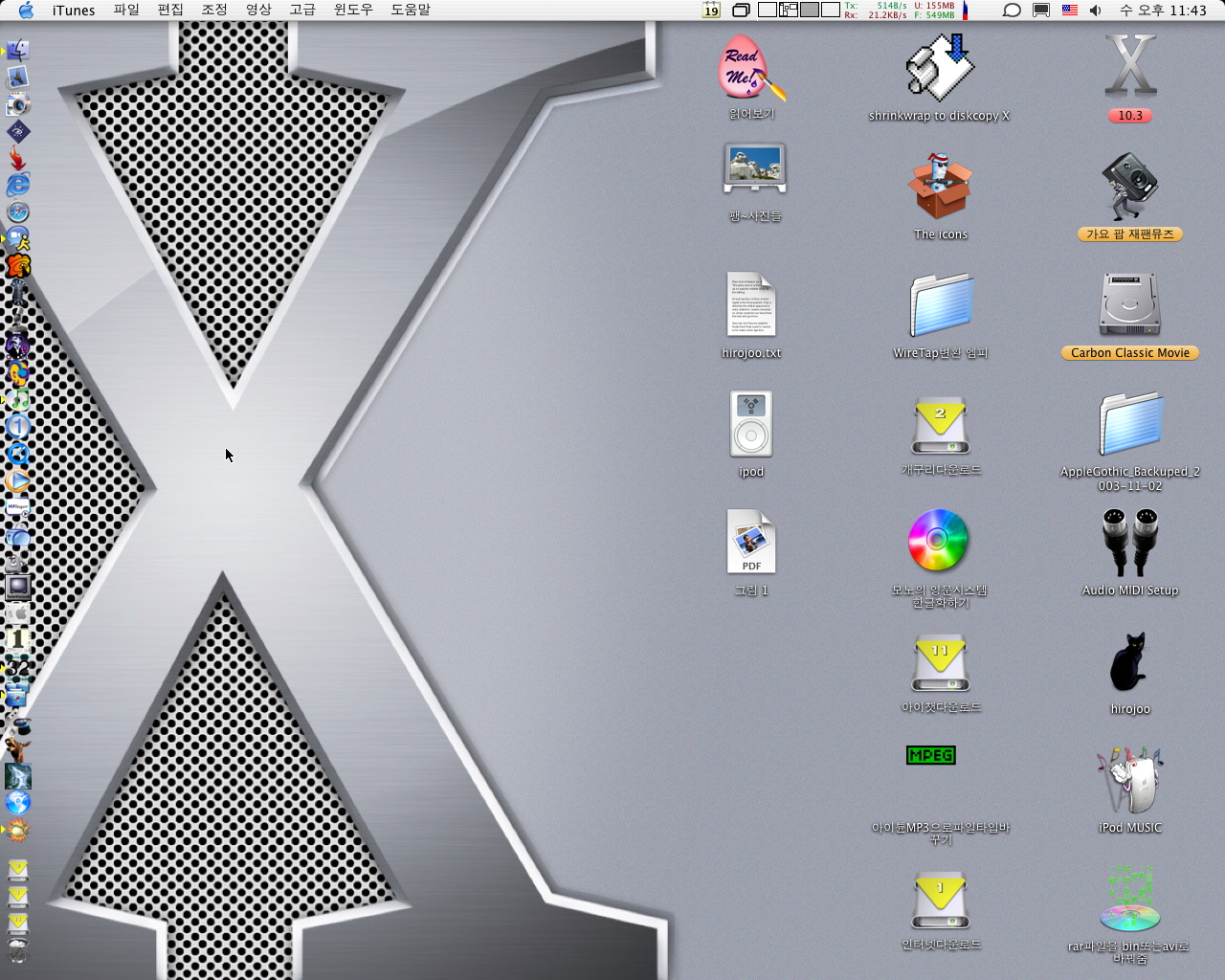Click the clock showing 오후 11:43

point(1163,11)
